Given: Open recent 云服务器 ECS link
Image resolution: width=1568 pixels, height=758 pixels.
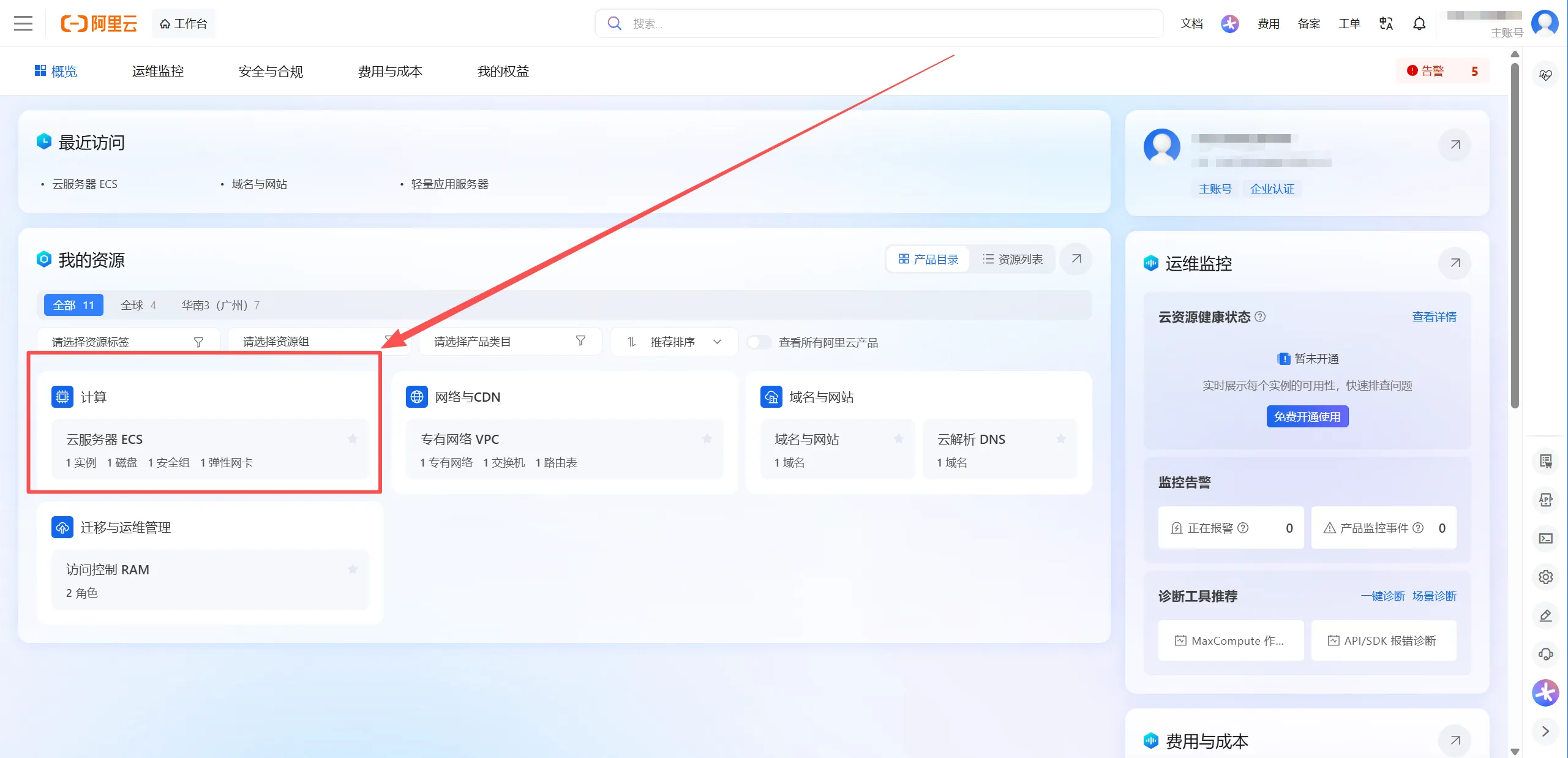Looking at the screenshot, I should click(x=84, y=184).
